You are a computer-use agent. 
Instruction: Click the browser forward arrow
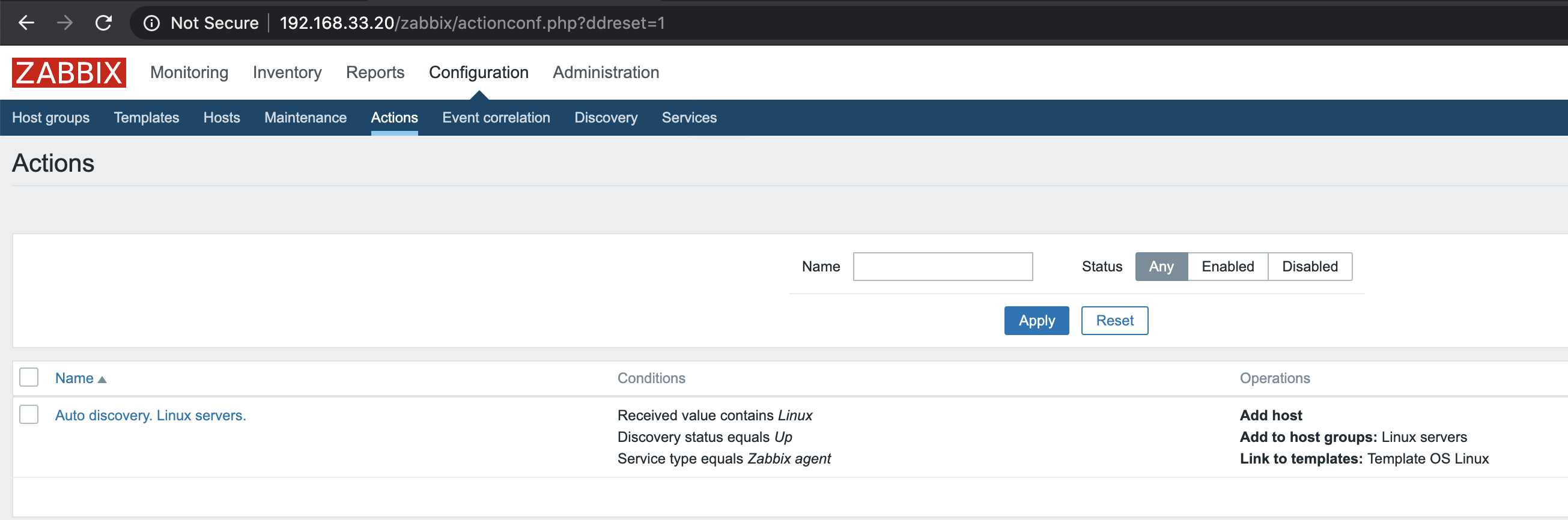click(x=64, y=23)
